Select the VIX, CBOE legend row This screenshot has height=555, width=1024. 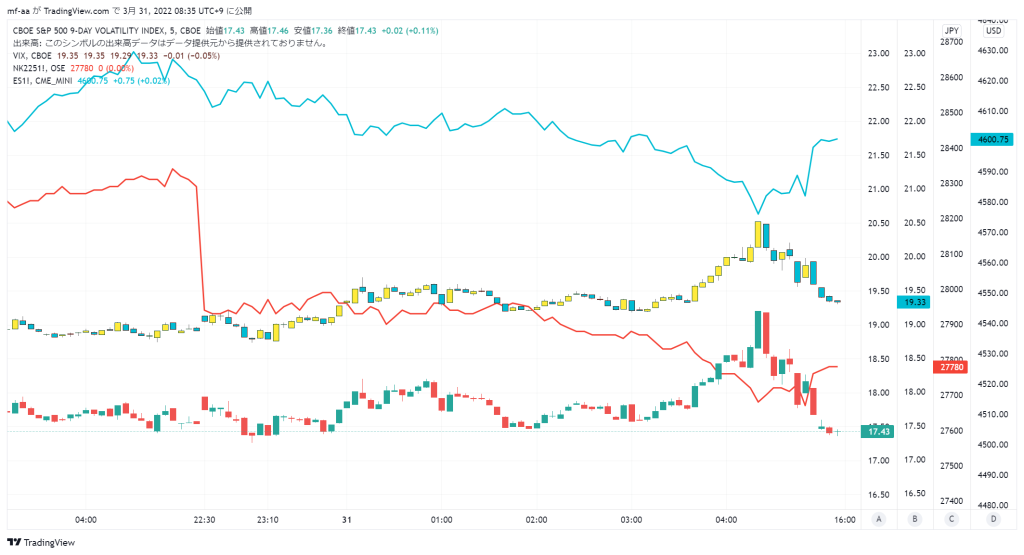pos(116,56)
